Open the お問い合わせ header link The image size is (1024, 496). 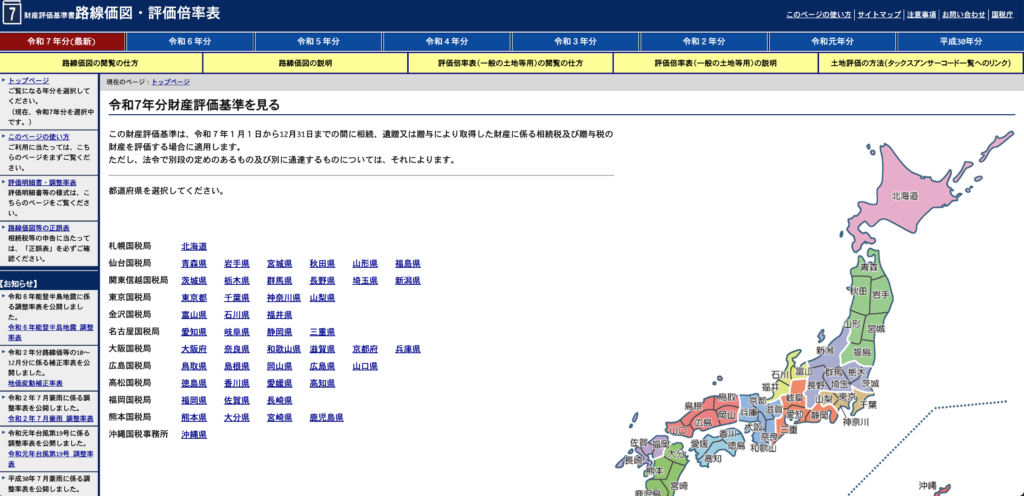963,15
